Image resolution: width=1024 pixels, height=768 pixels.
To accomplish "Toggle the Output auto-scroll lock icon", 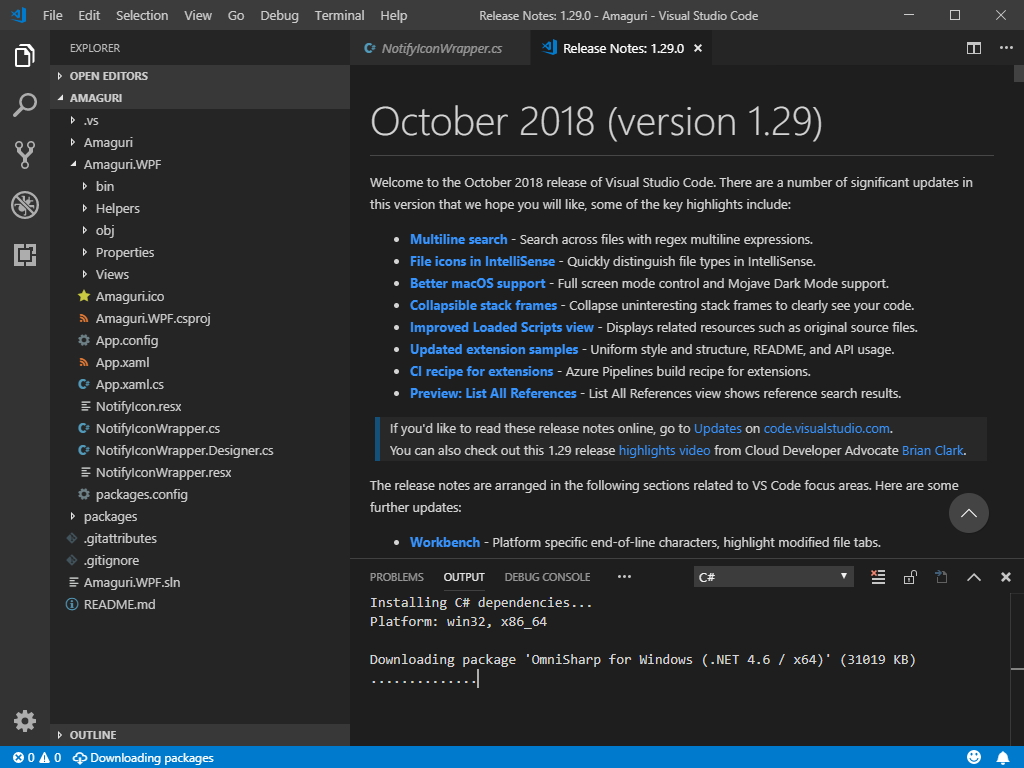I will point(909,577).
